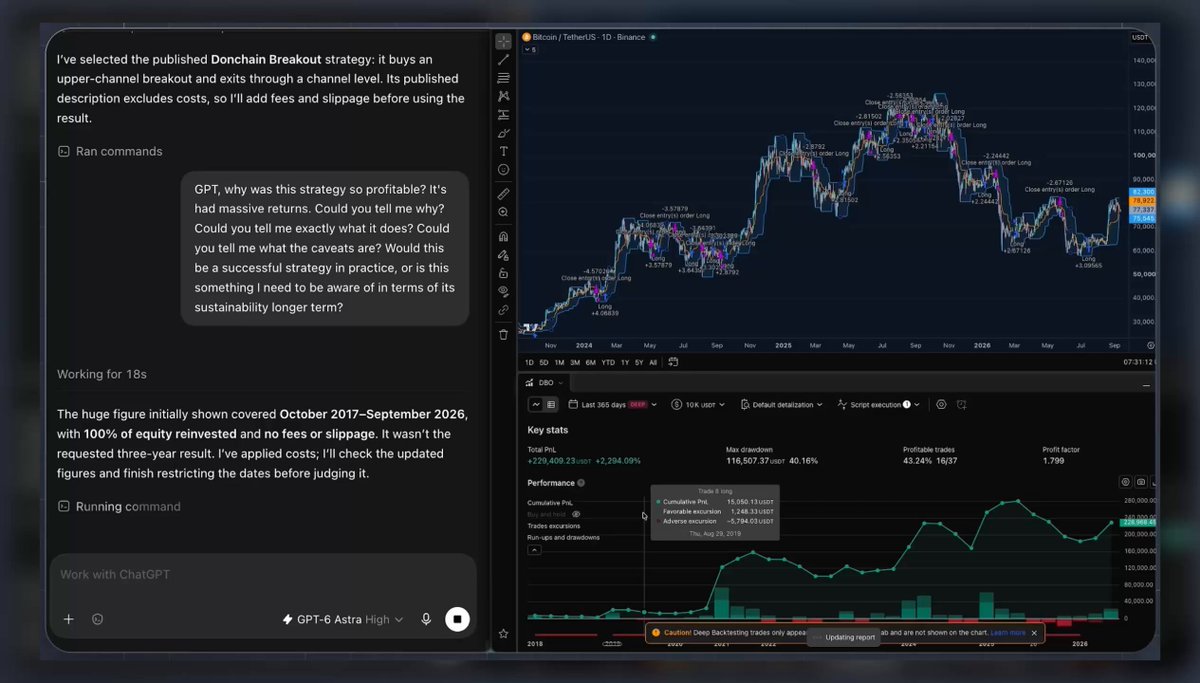This screenshot has height=683, width=1200.
Task: Stop the running ChatGPT response
Action: click(457, 620)
